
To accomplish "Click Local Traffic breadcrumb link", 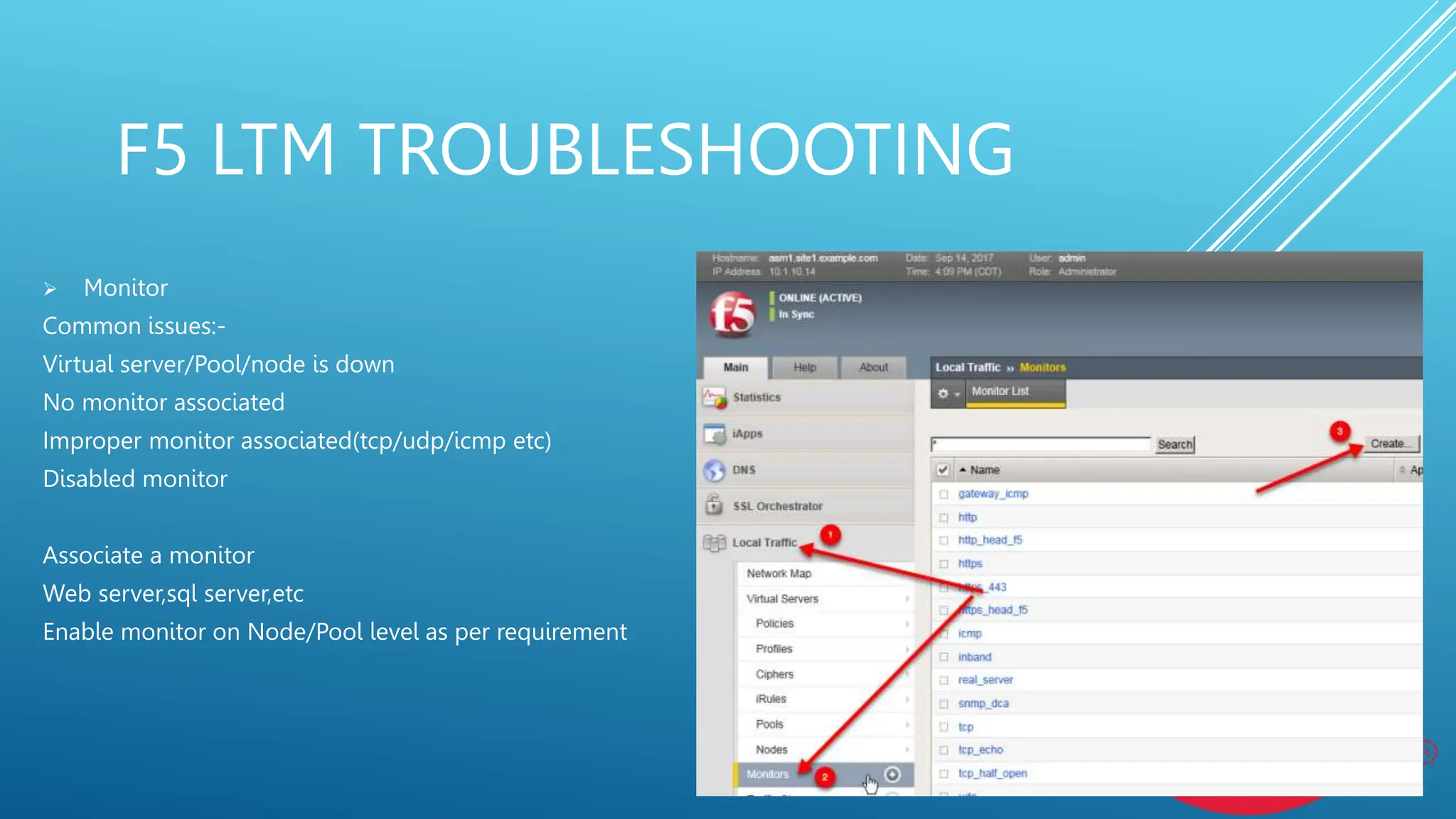I will pyautogui.click(x=968, y=368).
